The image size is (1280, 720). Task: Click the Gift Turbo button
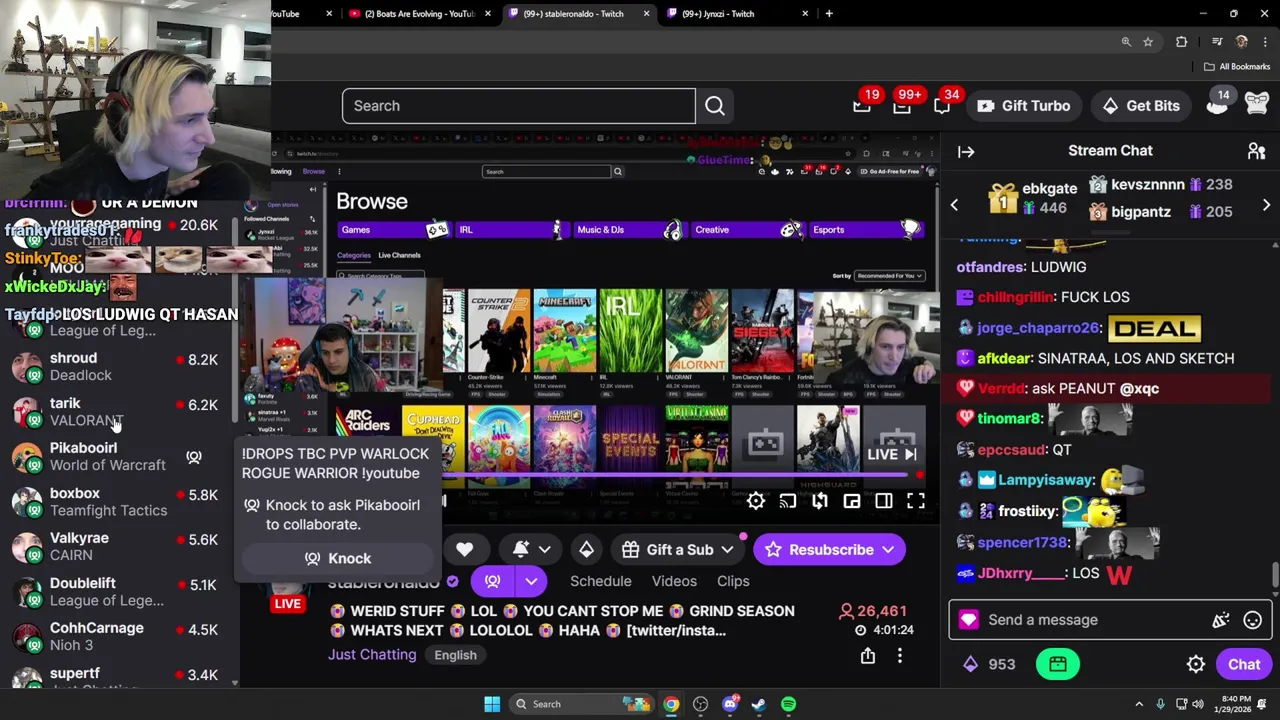(1023, 106)
